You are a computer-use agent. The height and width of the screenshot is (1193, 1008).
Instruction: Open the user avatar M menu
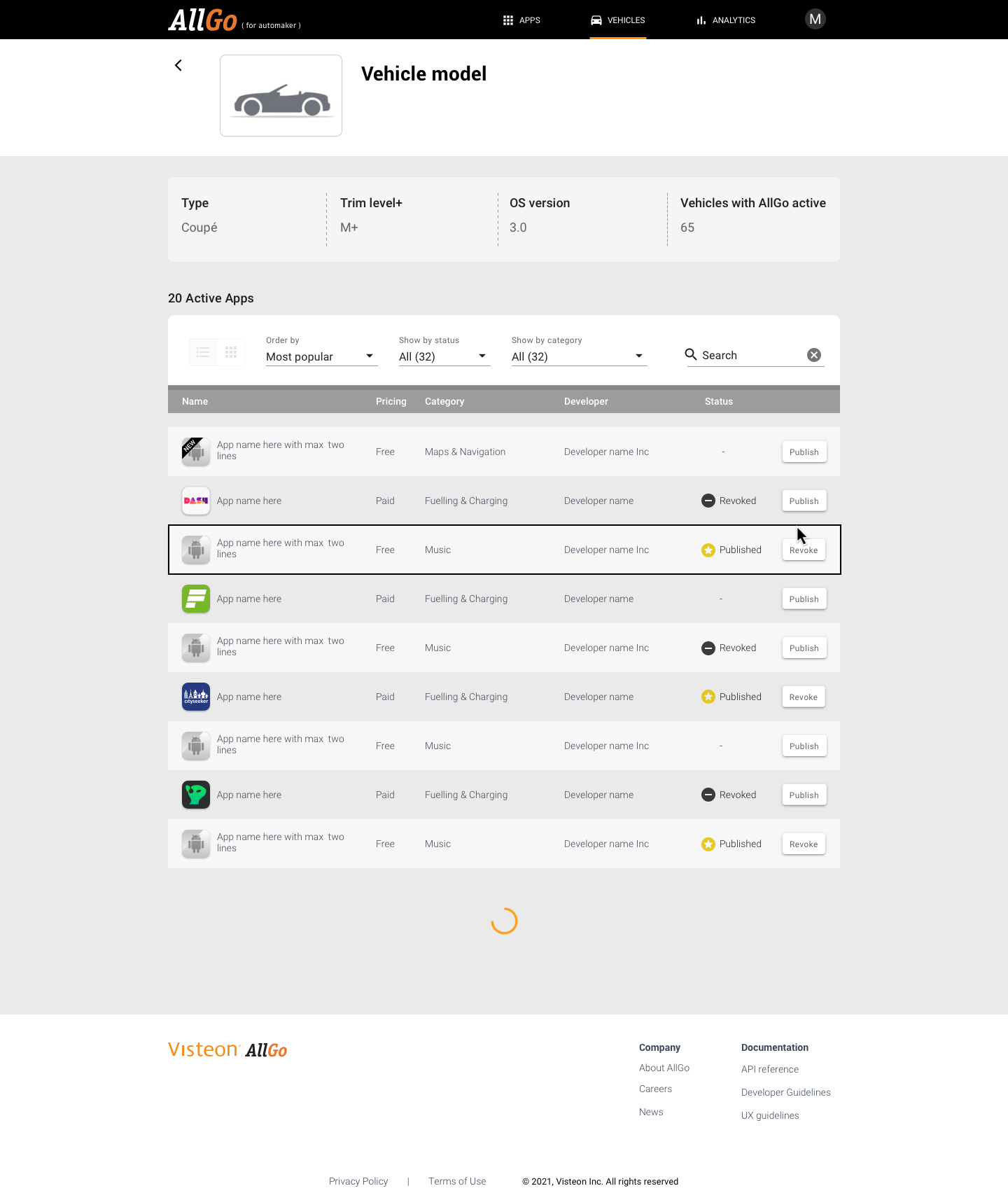(815, 19)
